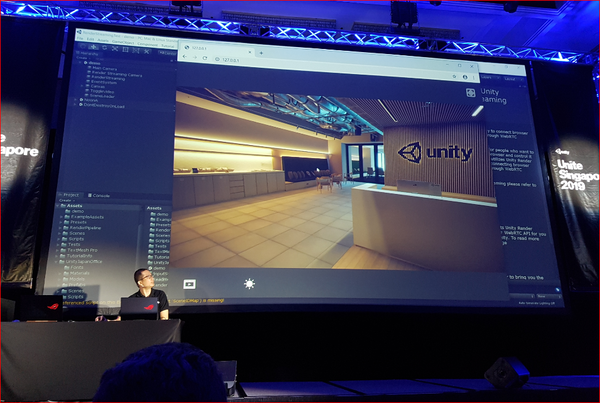Open browser profile avatar
The height and width of the screenshot is (403, 600).
(x=465, y=77)
